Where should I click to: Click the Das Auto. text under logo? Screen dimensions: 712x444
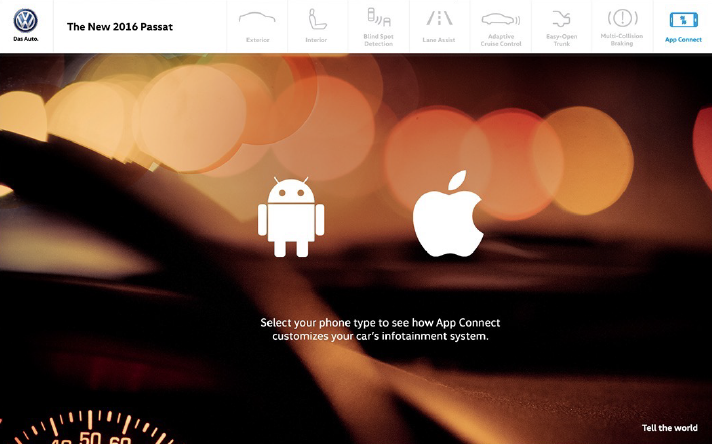[x=26, y=41]
